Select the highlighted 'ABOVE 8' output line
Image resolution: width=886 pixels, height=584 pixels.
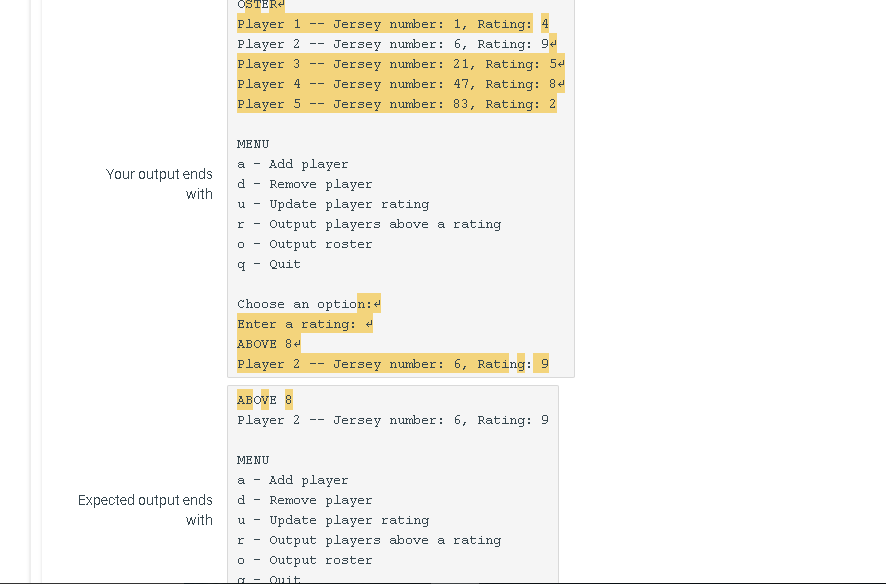click(x=263, y=343)
